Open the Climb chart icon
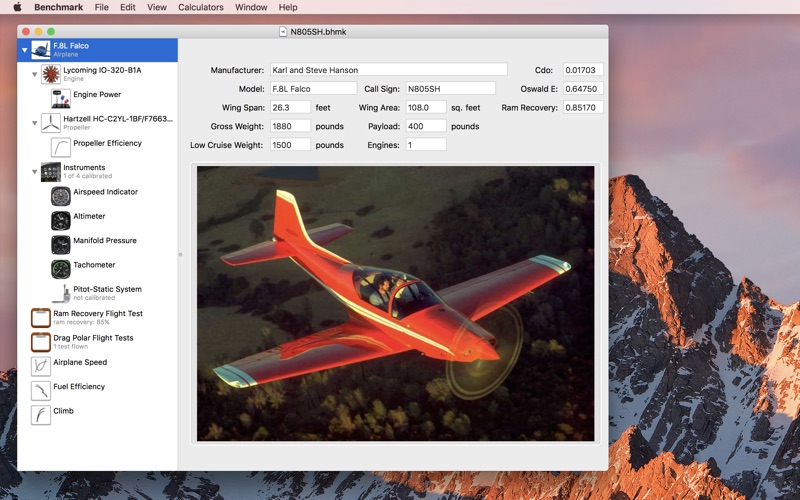Screen dimensions: 800x500 point(41,415)
